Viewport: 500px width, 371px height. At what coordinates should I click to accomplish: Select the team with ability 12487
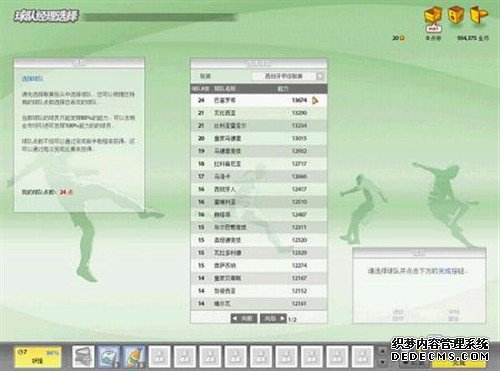coord(259,214)
